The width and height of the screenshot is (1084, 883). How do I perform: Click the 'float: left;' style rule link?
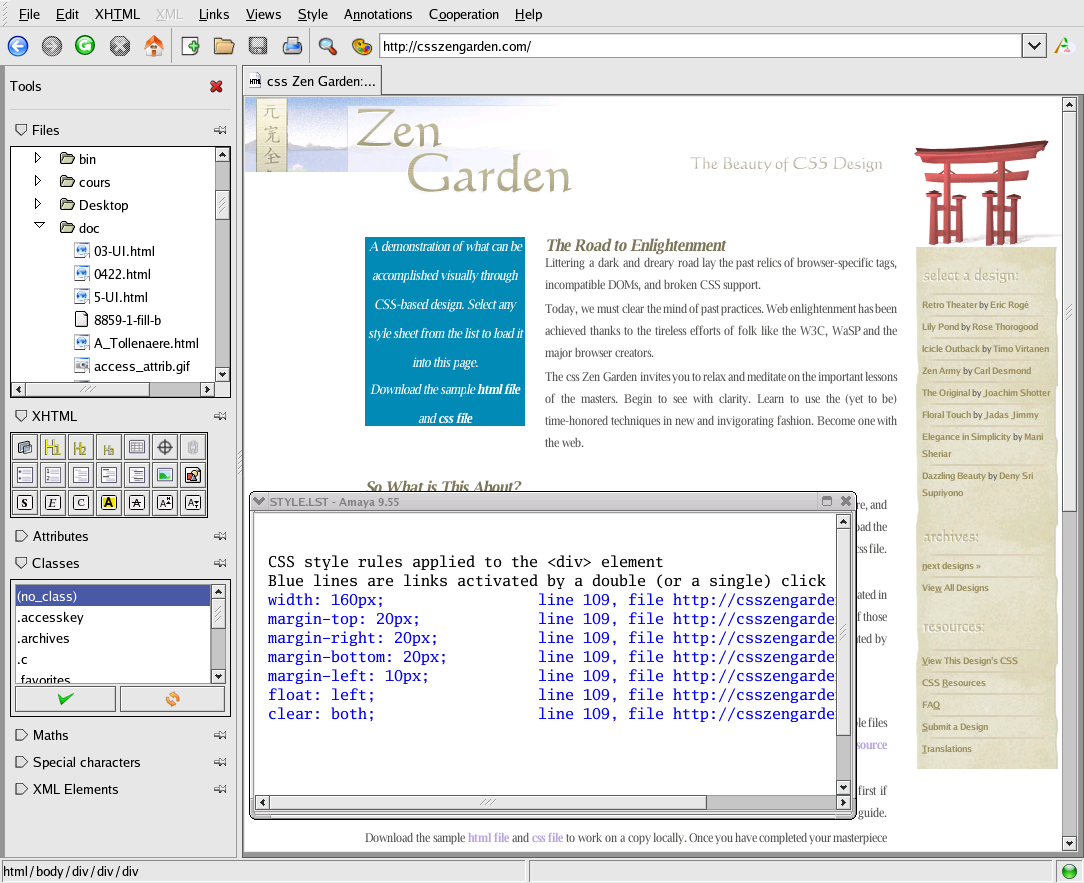click(x=321, y=695)
